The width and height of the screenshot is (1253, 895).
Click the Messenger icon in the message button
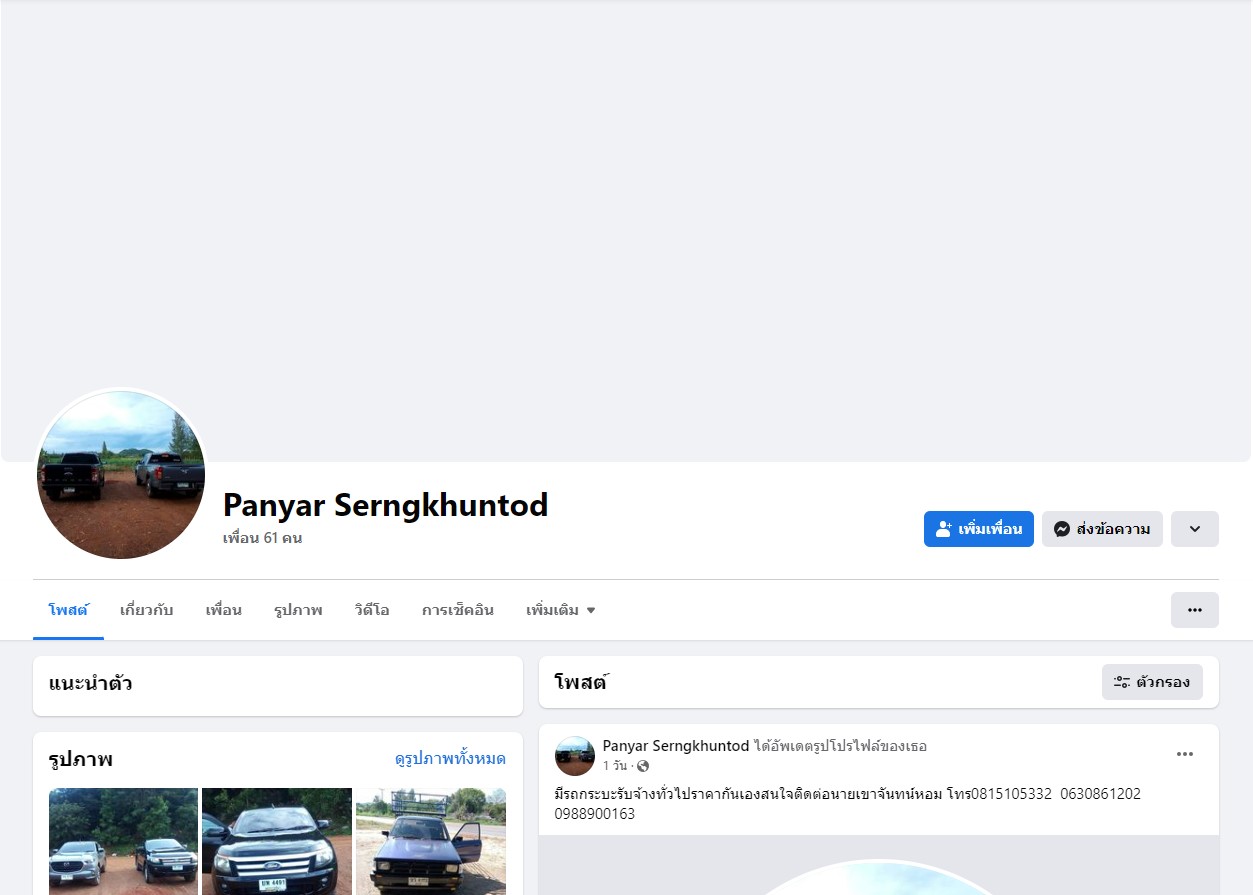pyautogui.click(x=1062, y=529)
